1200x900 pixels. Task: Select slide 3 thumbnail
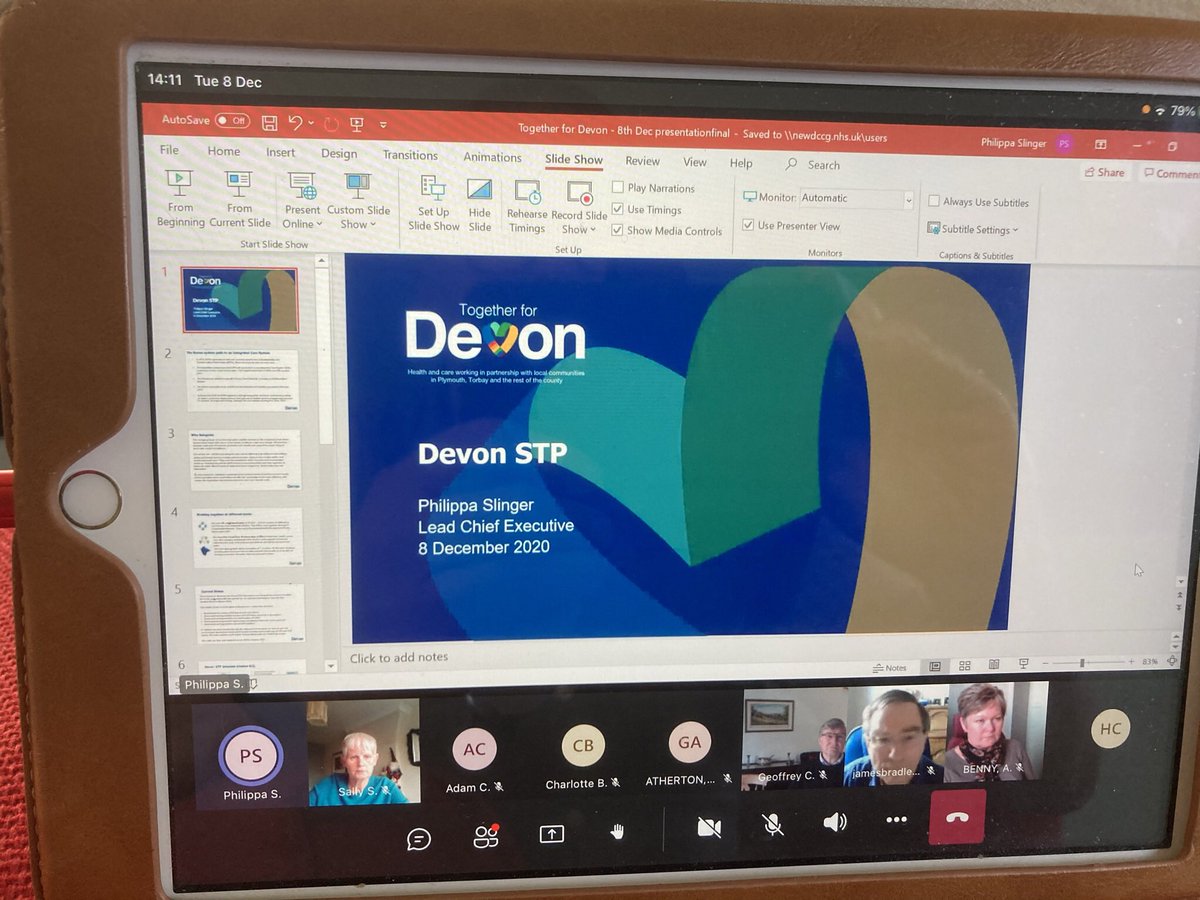pos(244,460)
